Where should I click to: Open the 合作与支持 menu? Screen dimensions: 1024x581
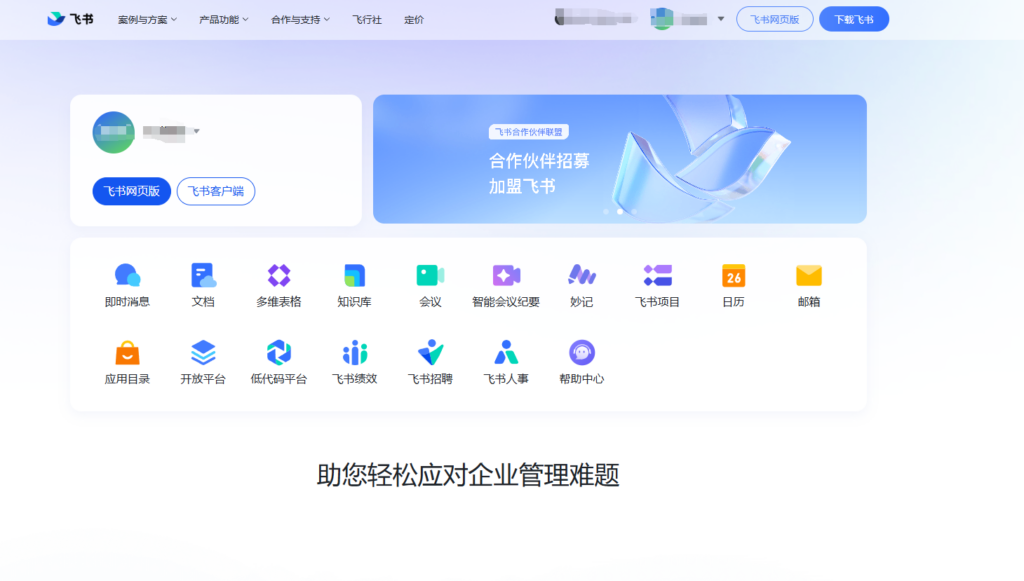coord(300,18)
